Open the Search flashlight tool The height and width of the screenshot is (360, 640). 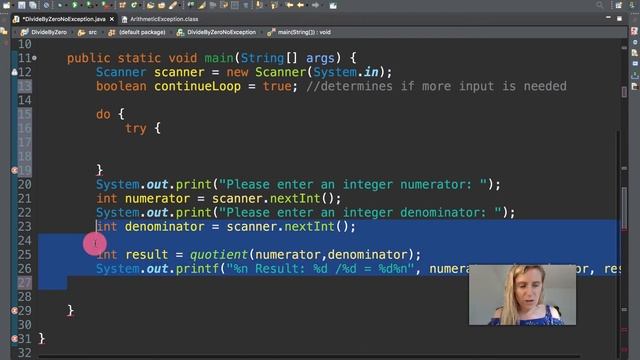tap(173, 5)
